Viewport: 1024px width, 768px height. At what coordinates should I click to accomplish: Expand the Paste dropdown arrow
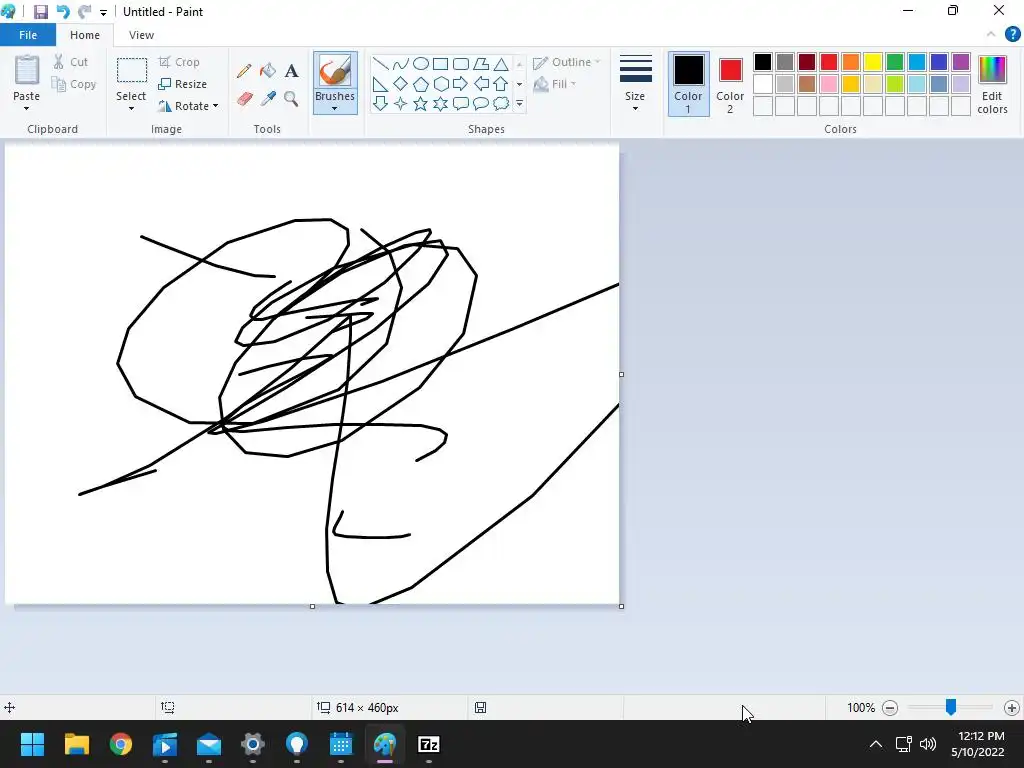27,108
